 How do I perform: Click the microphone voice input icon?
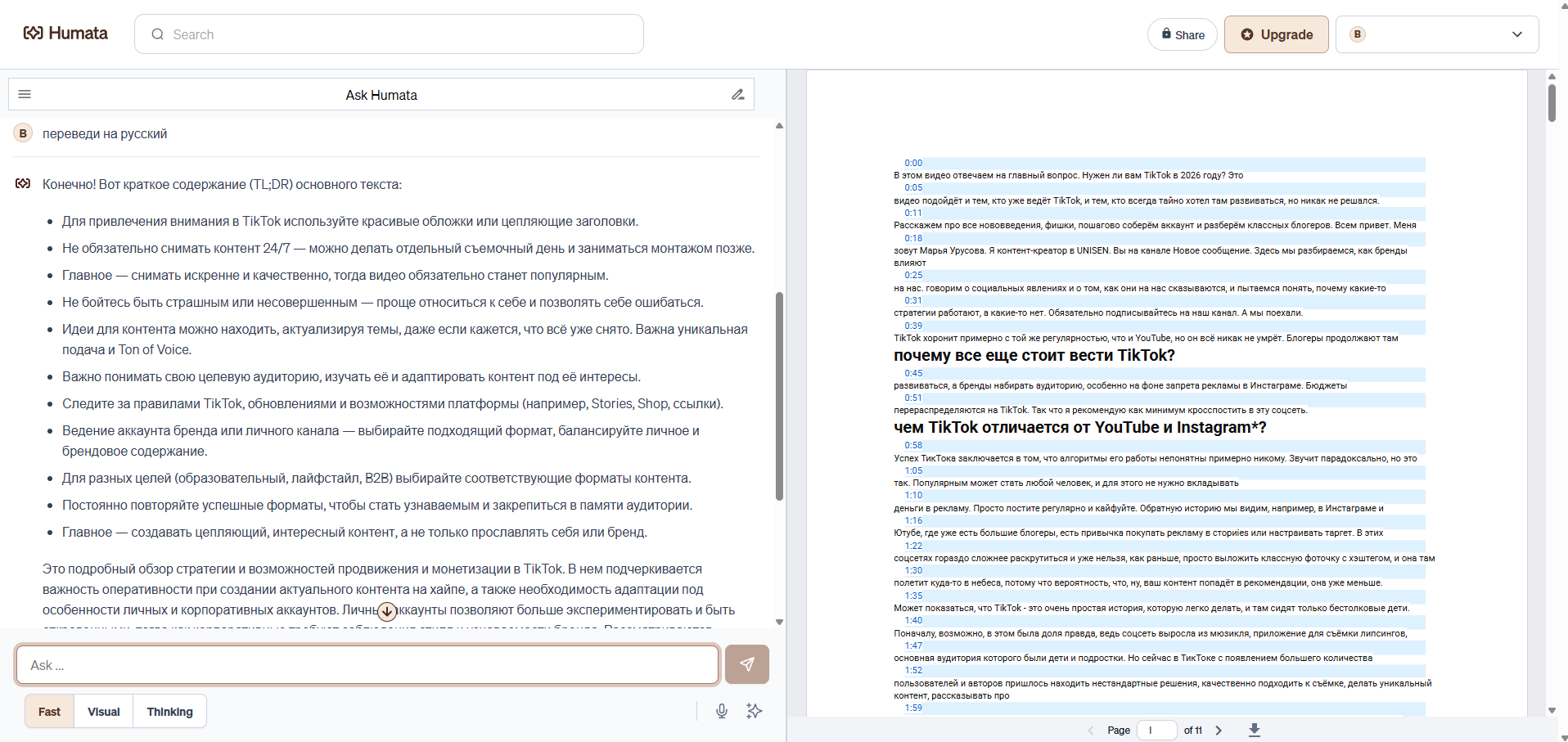722,711
